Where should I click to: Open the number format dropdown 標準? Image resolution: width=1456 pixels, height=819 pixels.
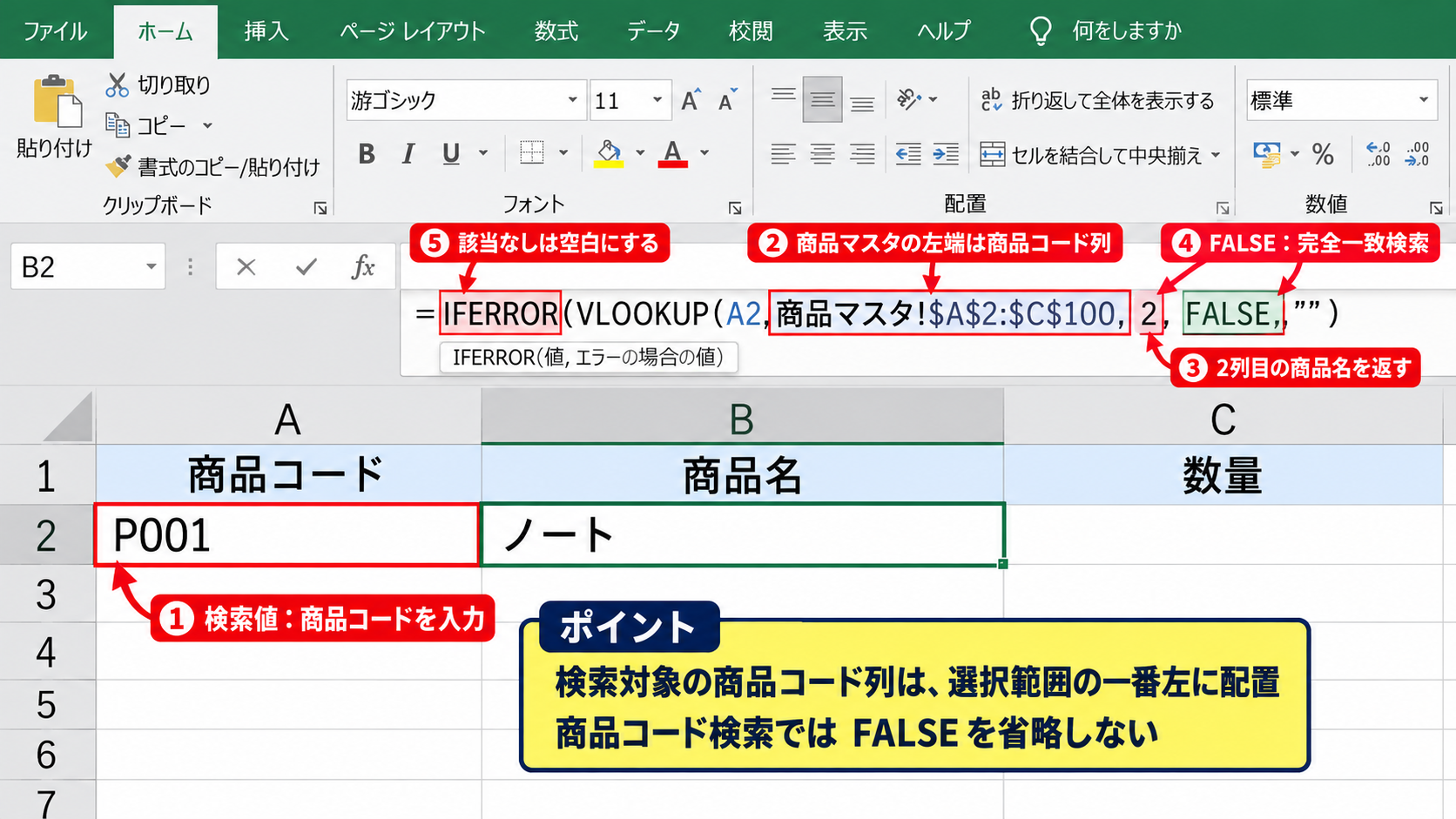click(x=1423, y=100)
